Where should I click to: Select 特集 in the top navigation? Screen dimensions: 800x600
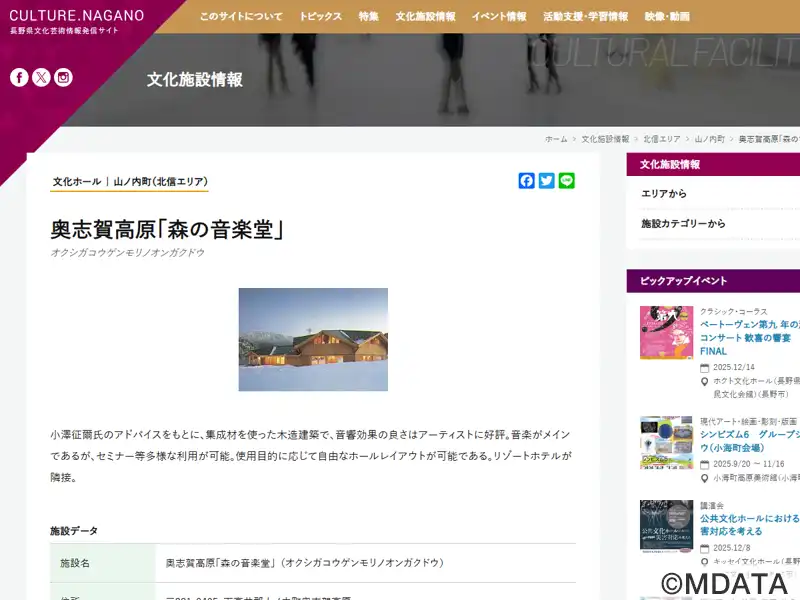point(368,17)
